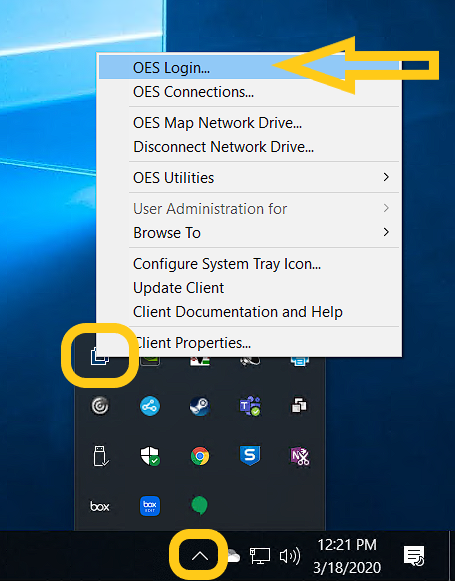Screen dimensions: 455x581
Task: Select Update Client option
Action: [x=250, y=288]
